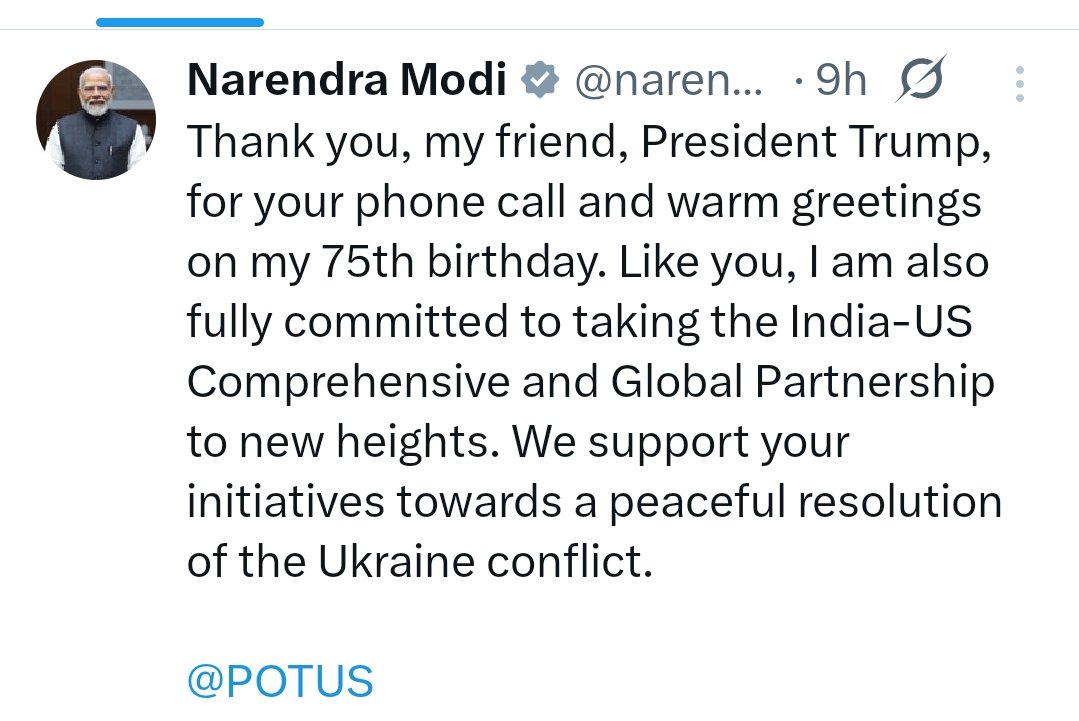Click 'We support your' sentence start
1079x721 pixels.
click(x=680, y=443)
